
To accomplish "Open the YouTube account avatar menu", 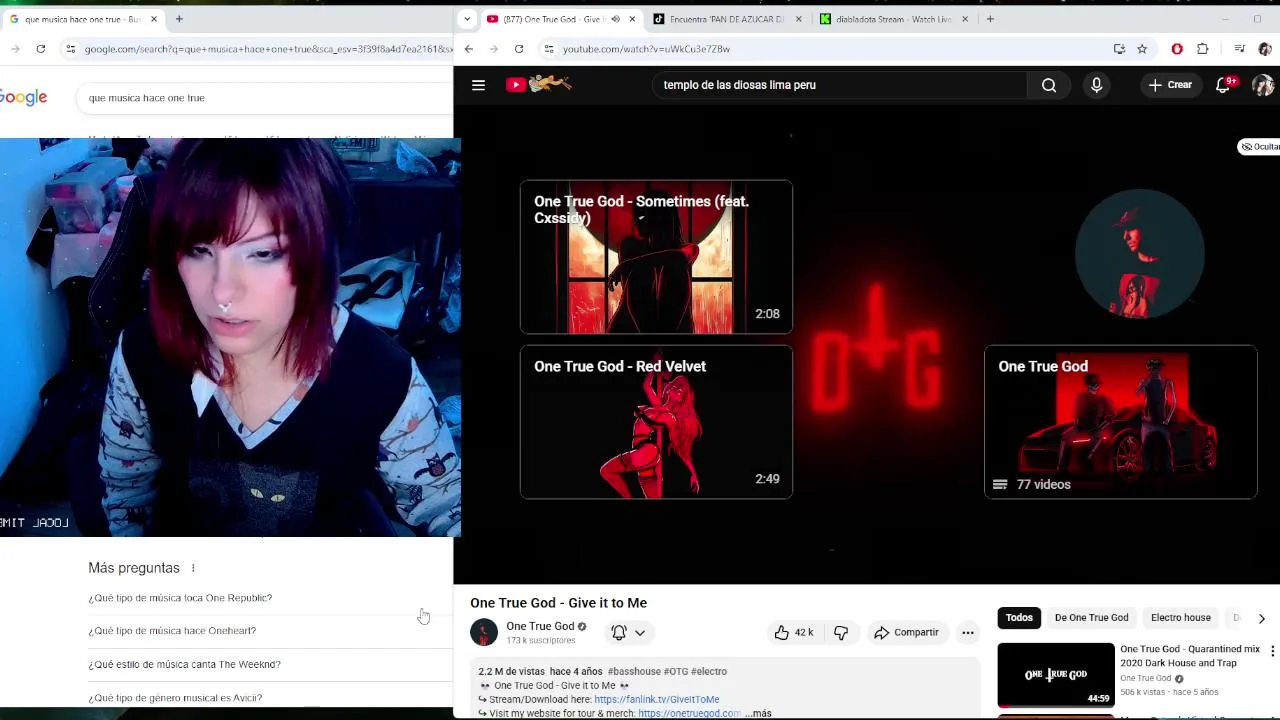I will point(1263,85).
